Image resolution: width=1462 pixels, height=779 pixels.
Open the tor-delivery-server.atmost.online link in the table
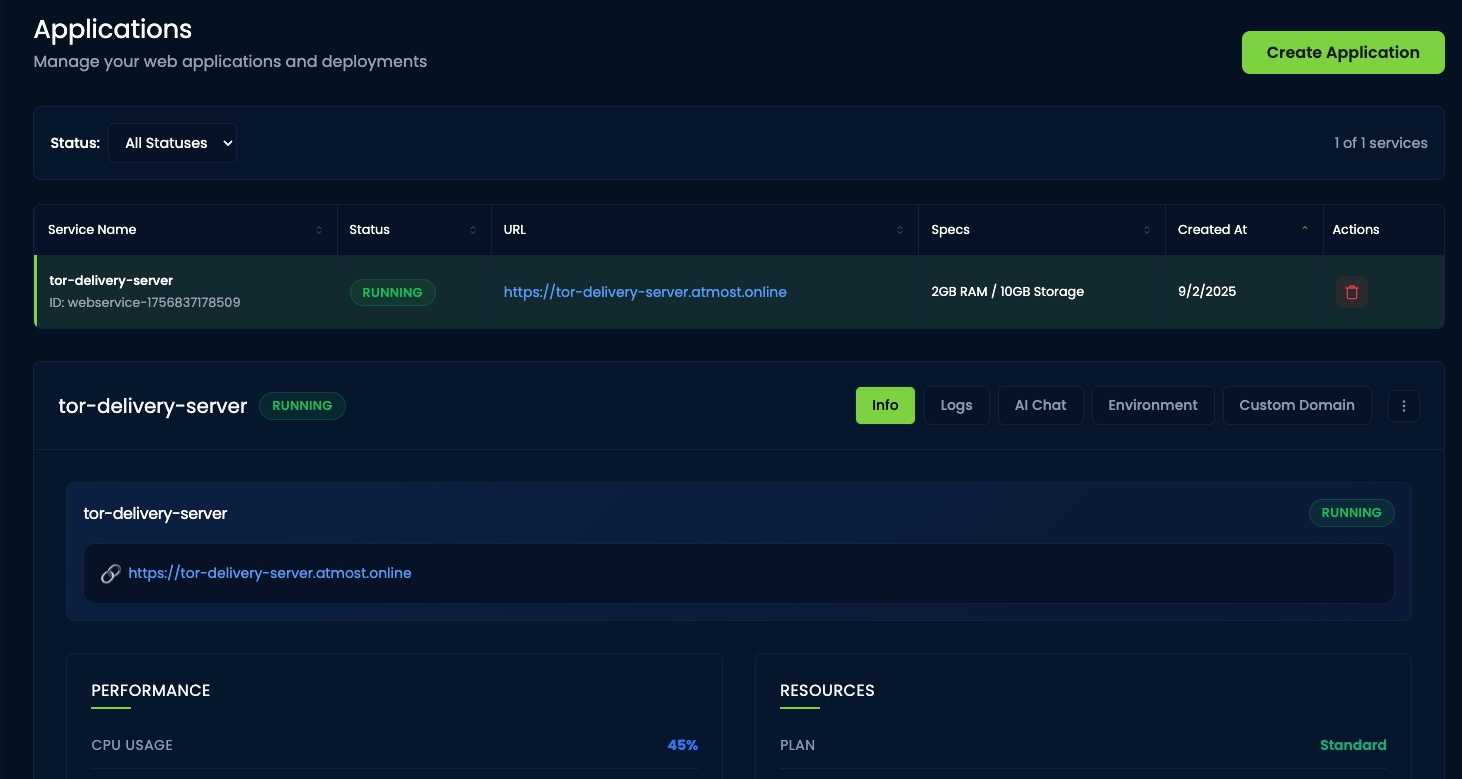pos(645,292)
